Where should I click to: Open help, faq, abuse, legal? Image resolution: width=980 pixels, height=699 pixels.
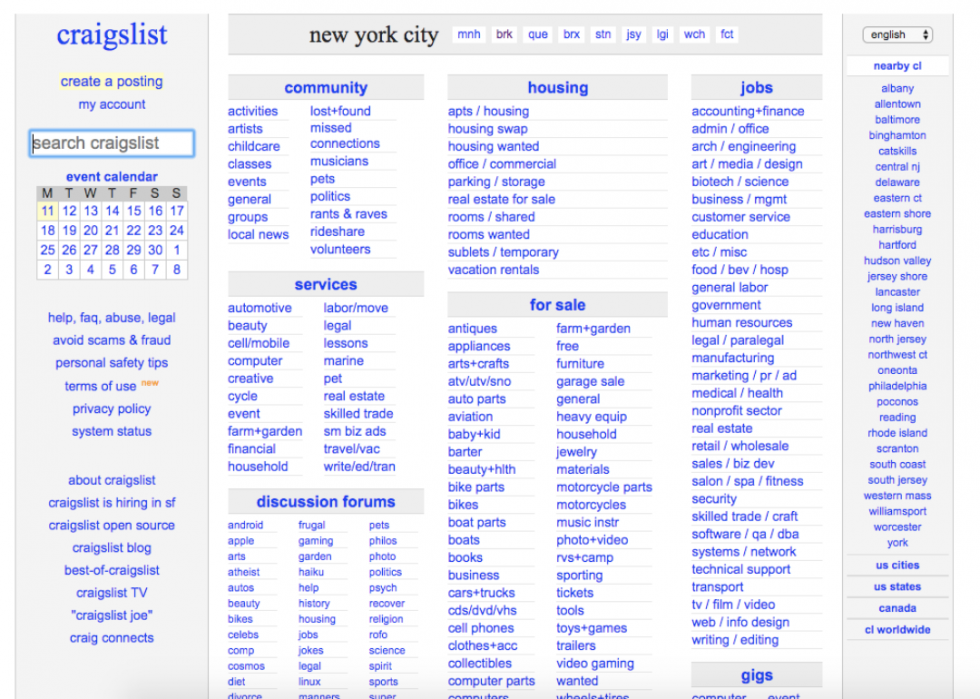pos(112,318)
